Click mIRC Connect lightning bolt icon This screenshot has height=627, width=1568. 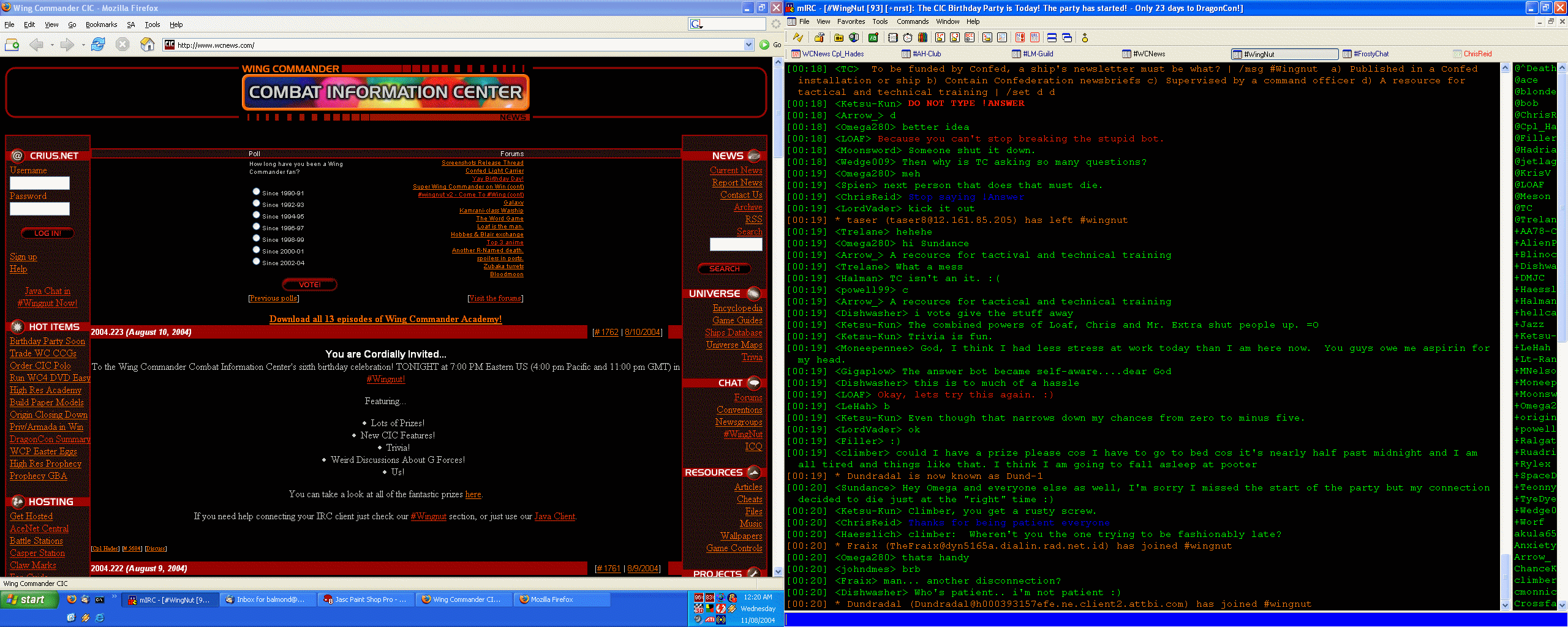tap(798, 38)
